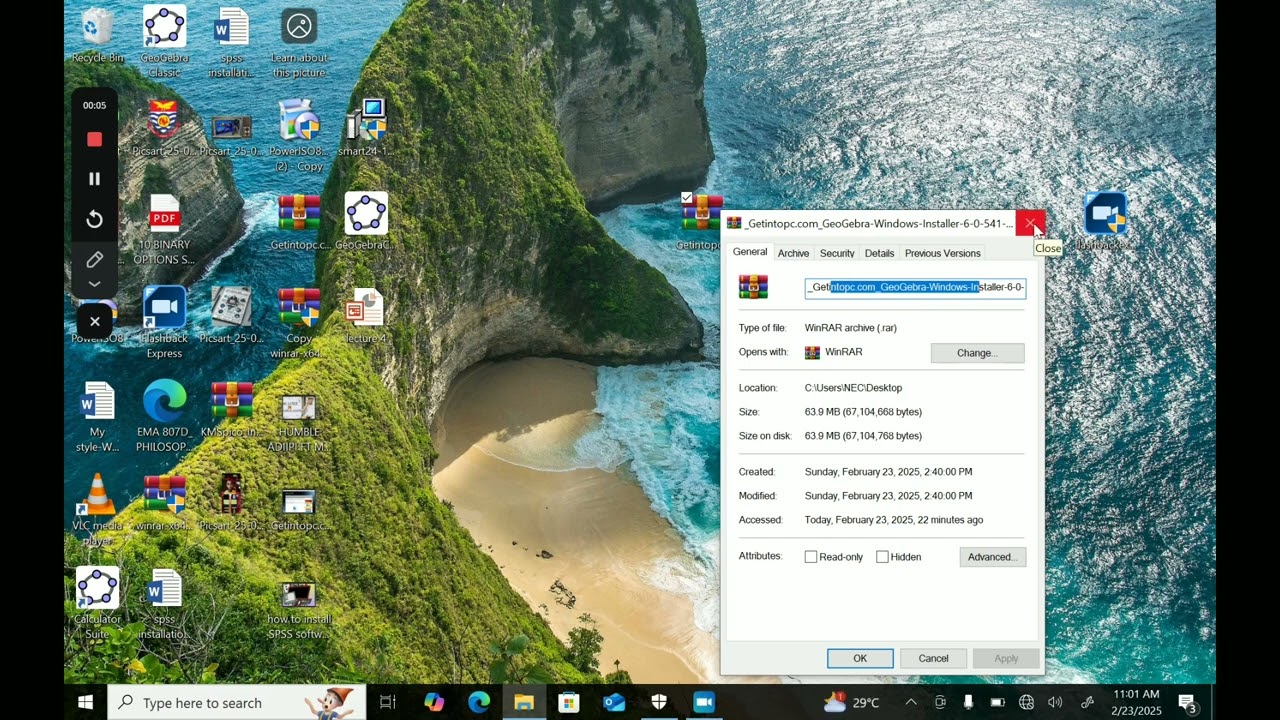The image size is (1280, 720).
Task: Switch to the Archive tab
Action: (x=793, y=253)
